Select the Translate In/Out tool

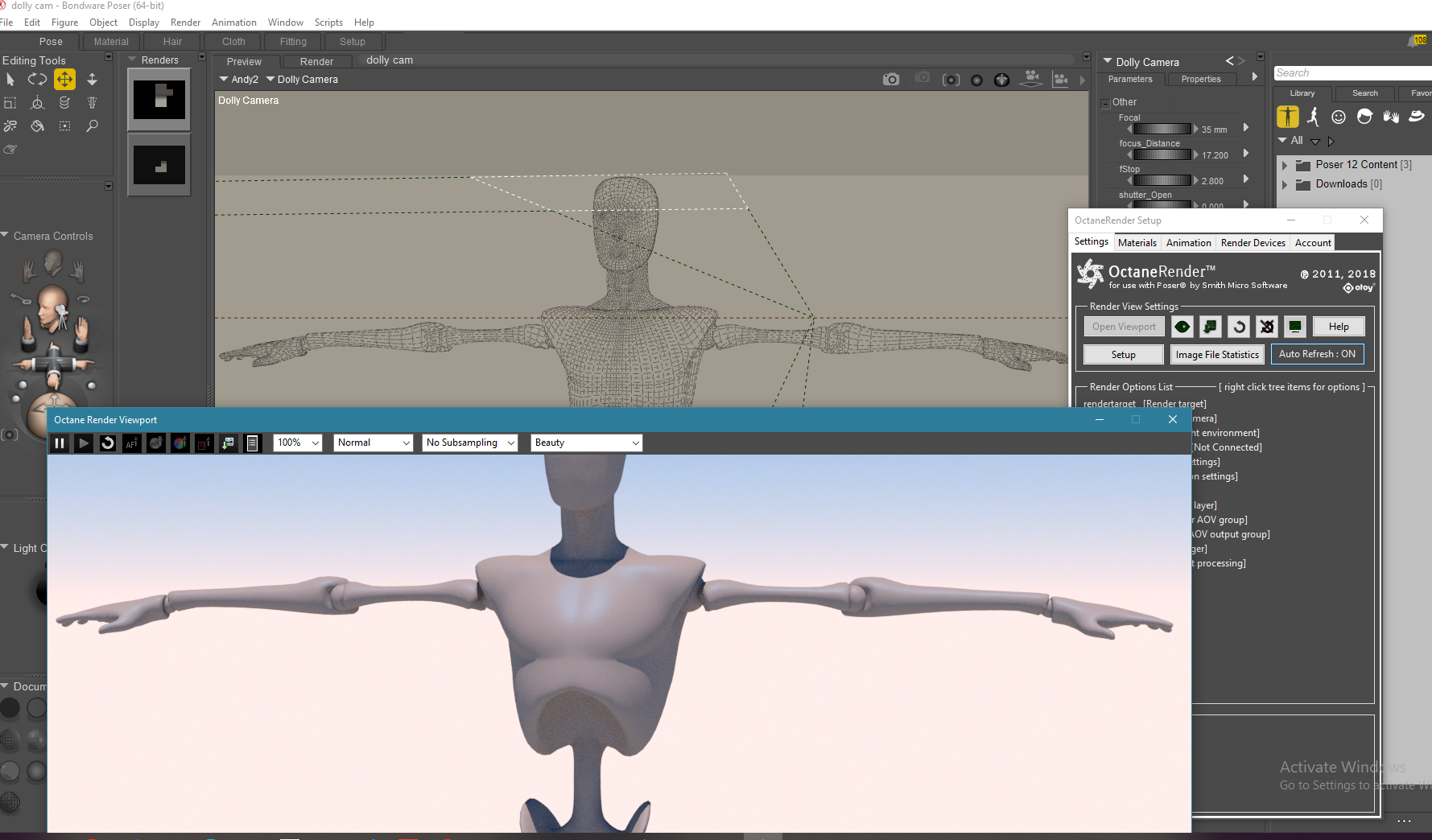[92, 79]
